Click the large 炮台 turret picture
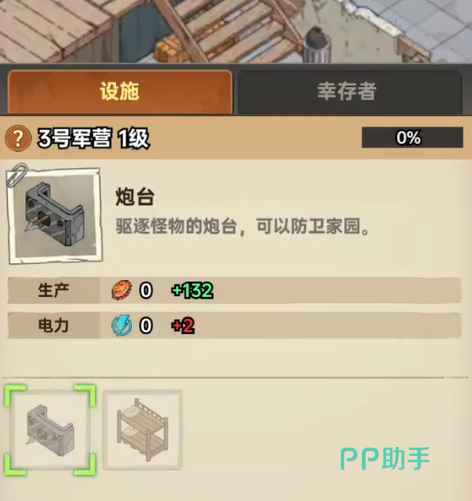 tap(55, 216)
